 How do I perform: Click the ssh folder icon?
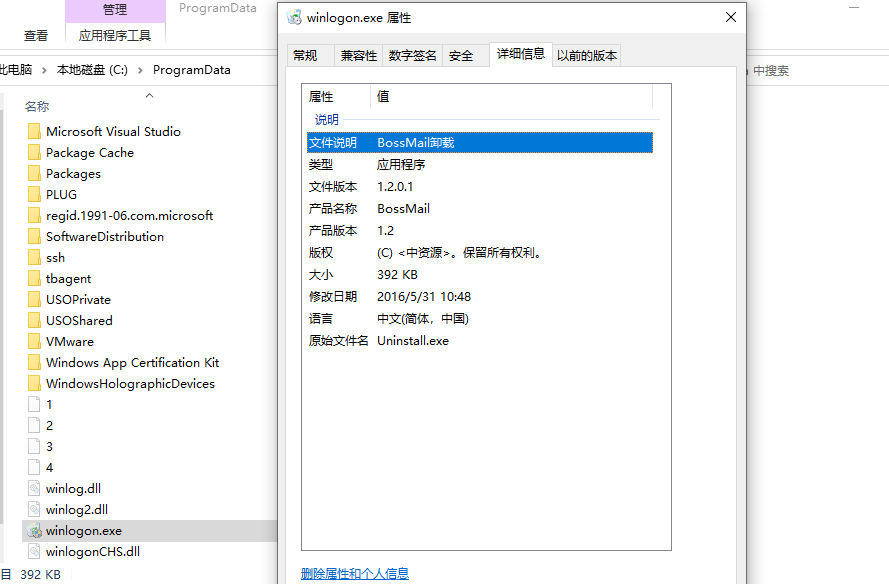point(35,257)
